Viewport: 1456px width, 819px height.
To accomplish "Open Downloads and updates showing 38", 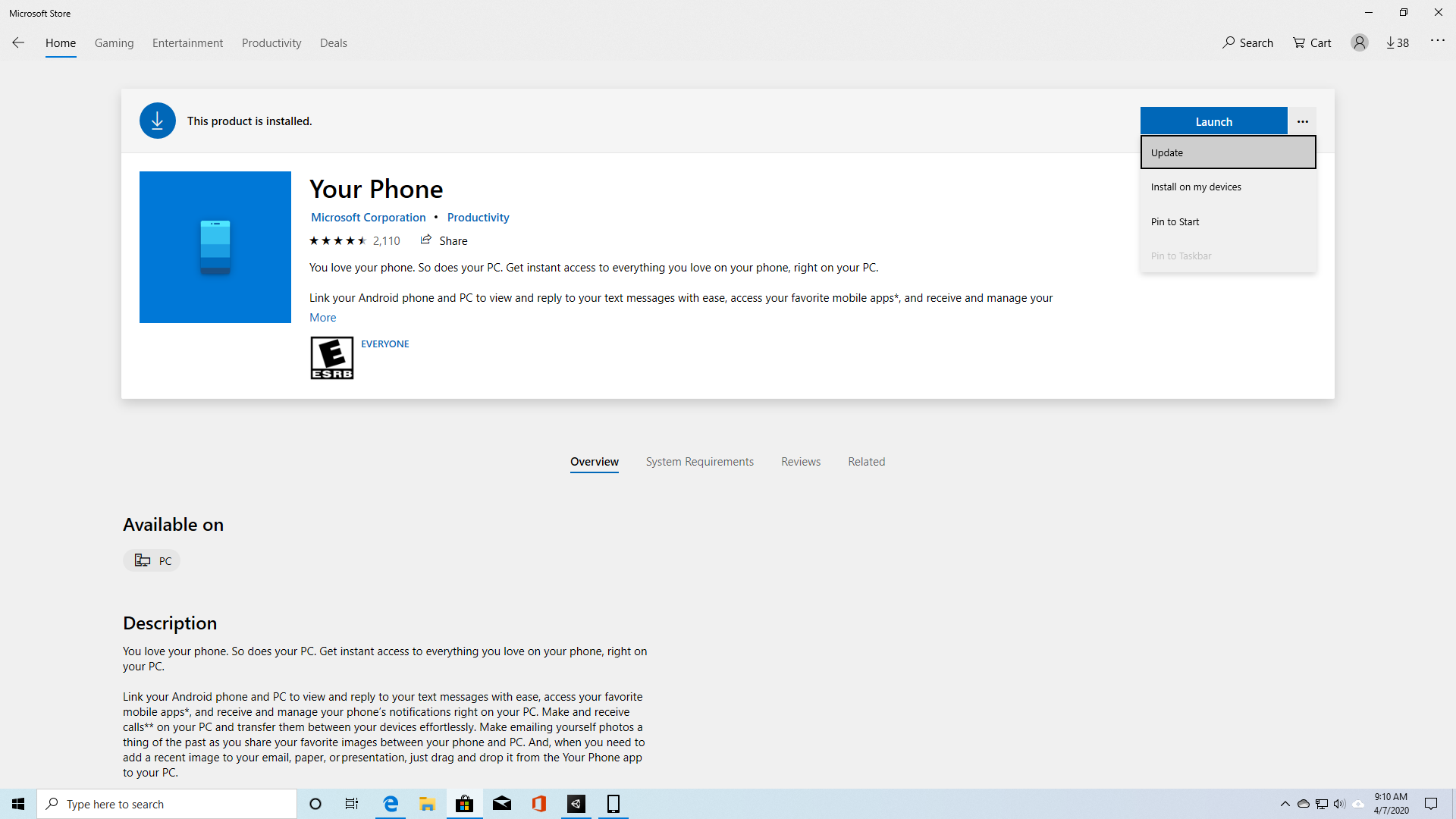I will click(1398, 42).
